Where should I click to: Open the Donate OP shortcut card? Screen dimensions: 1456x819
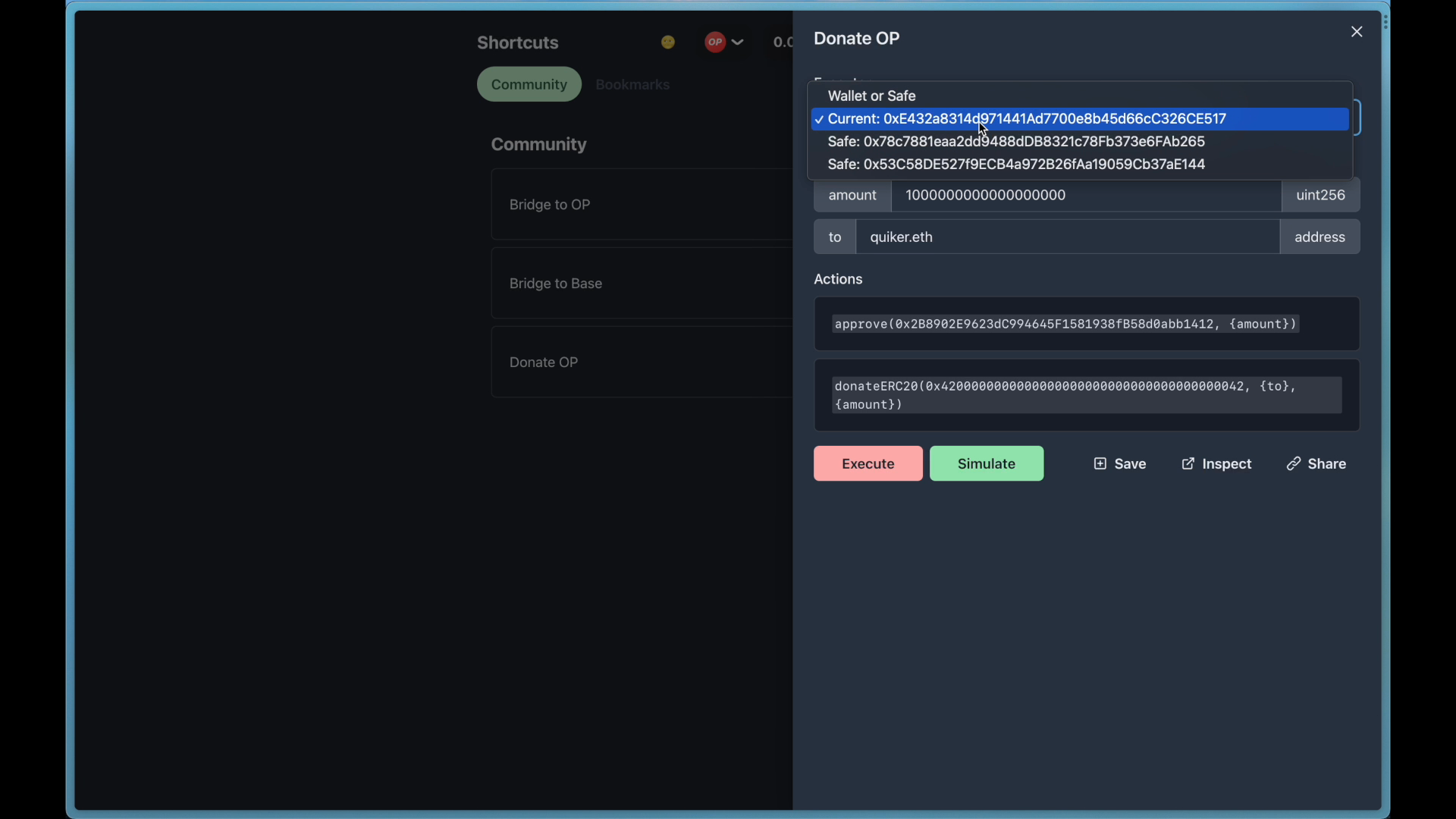pyautogui.click(x=642, y=362)
